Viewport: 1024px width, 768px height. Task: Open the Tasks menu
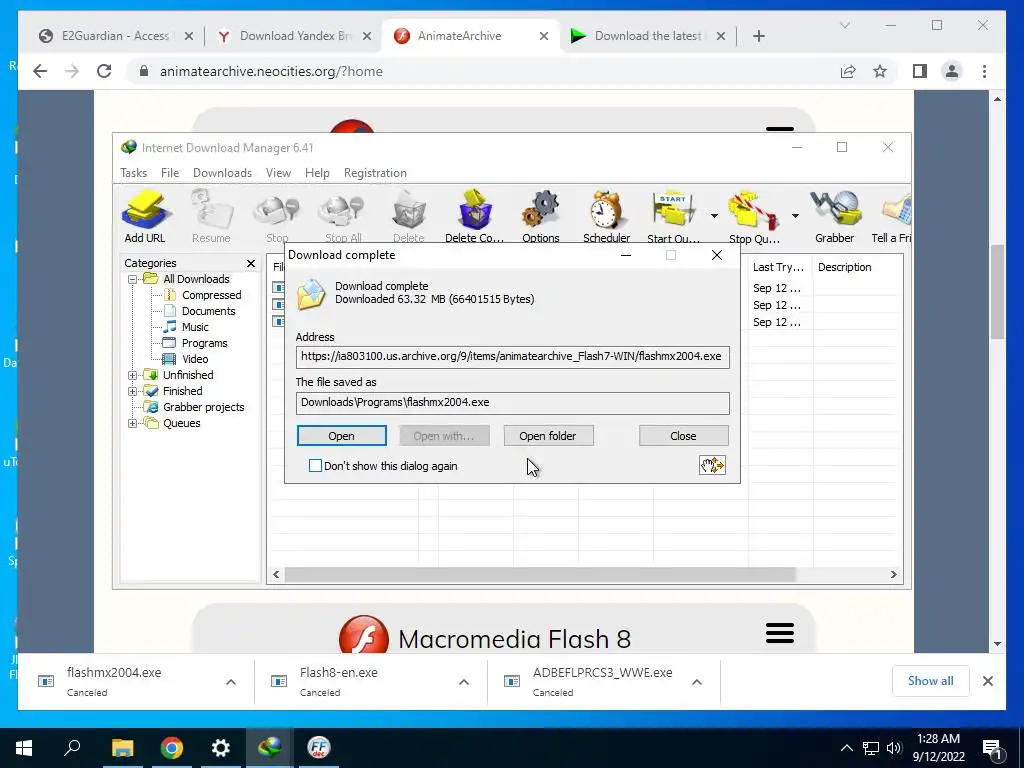pos(133,172)
